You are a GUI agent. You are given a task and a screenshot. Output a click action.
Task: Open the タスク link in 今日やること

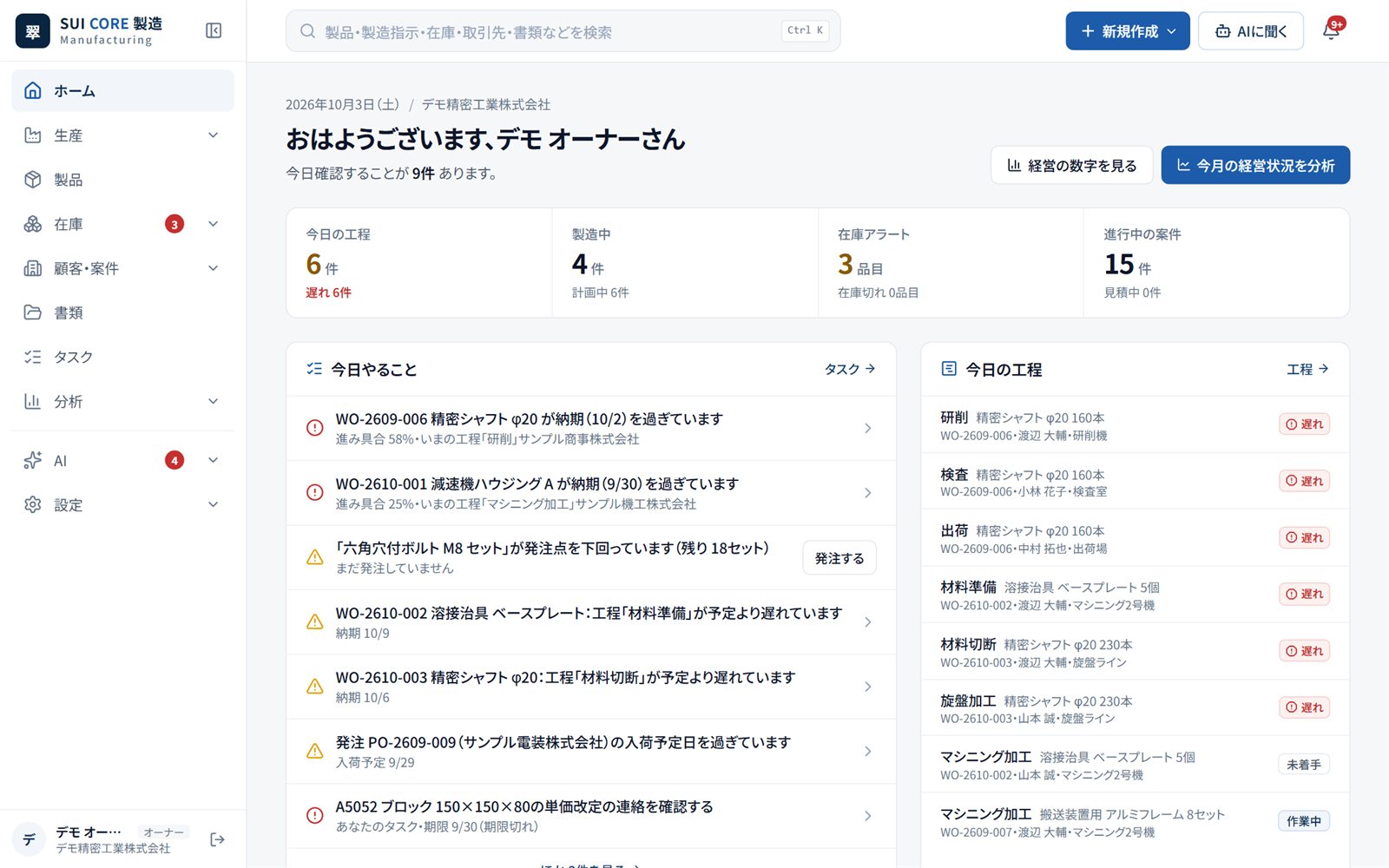pyautogui.click(x=850, y=369)
